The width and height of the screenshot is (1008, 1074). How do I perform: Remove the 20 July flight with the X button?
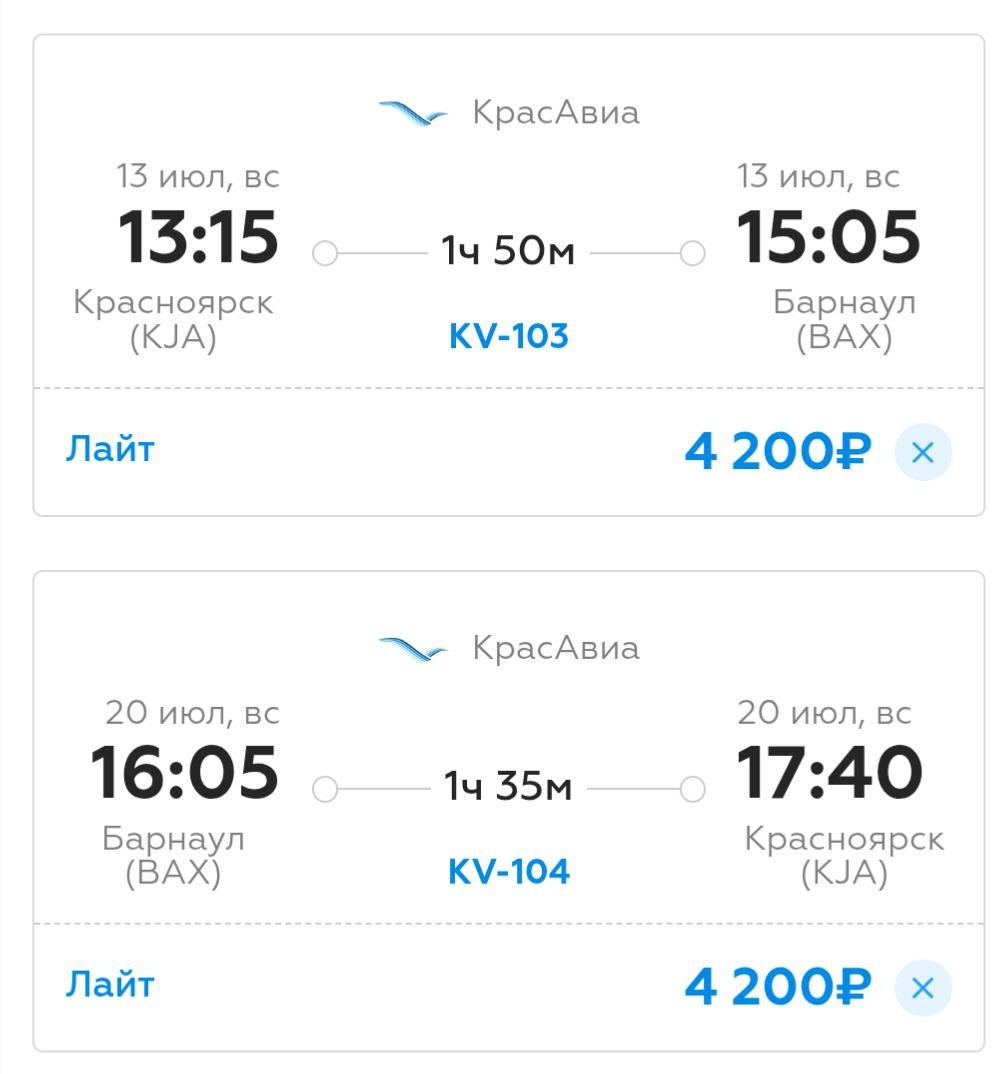pos(922,989)
